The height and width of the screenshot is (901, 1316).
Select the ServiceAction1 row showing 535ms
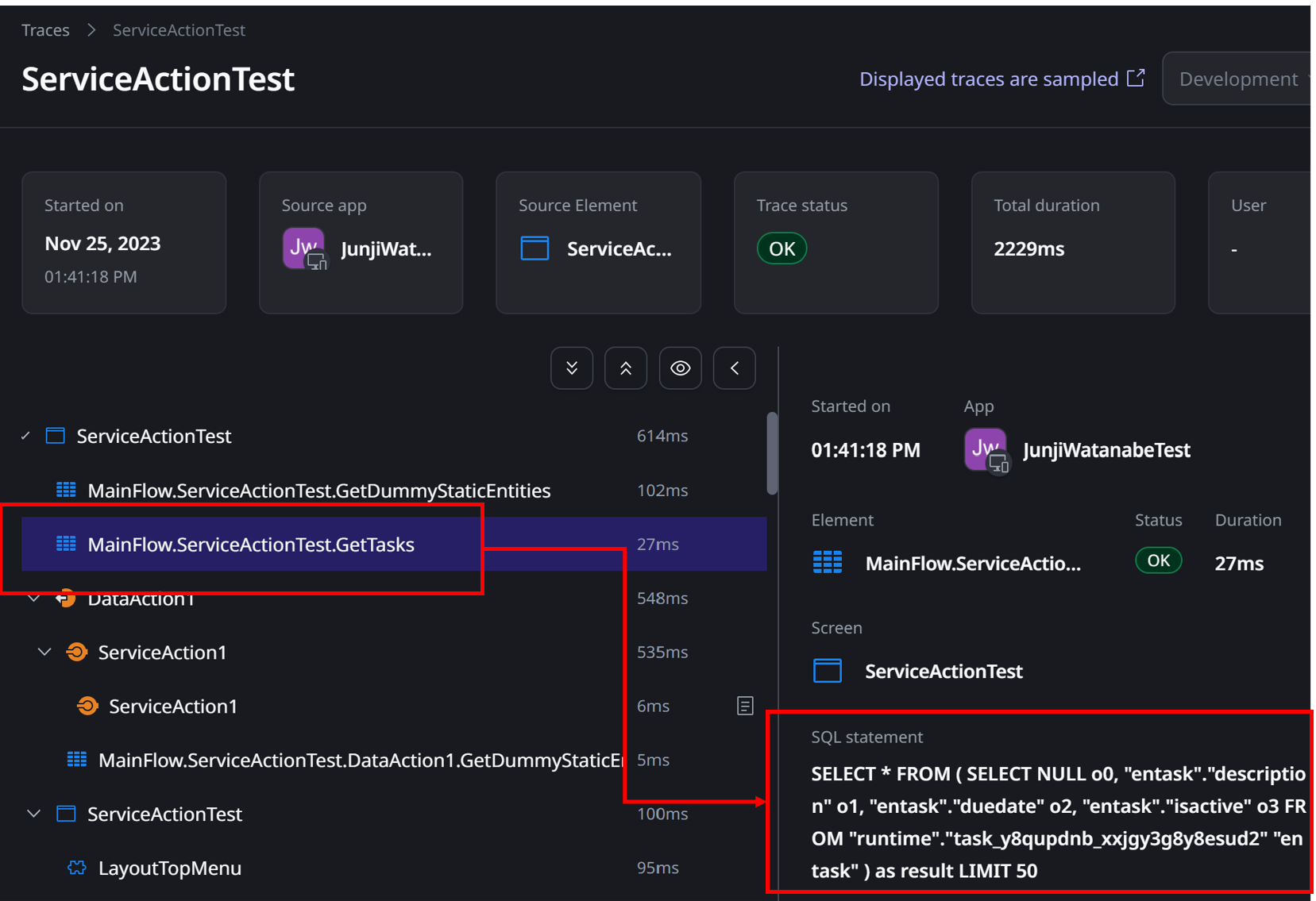pos(394,652)
